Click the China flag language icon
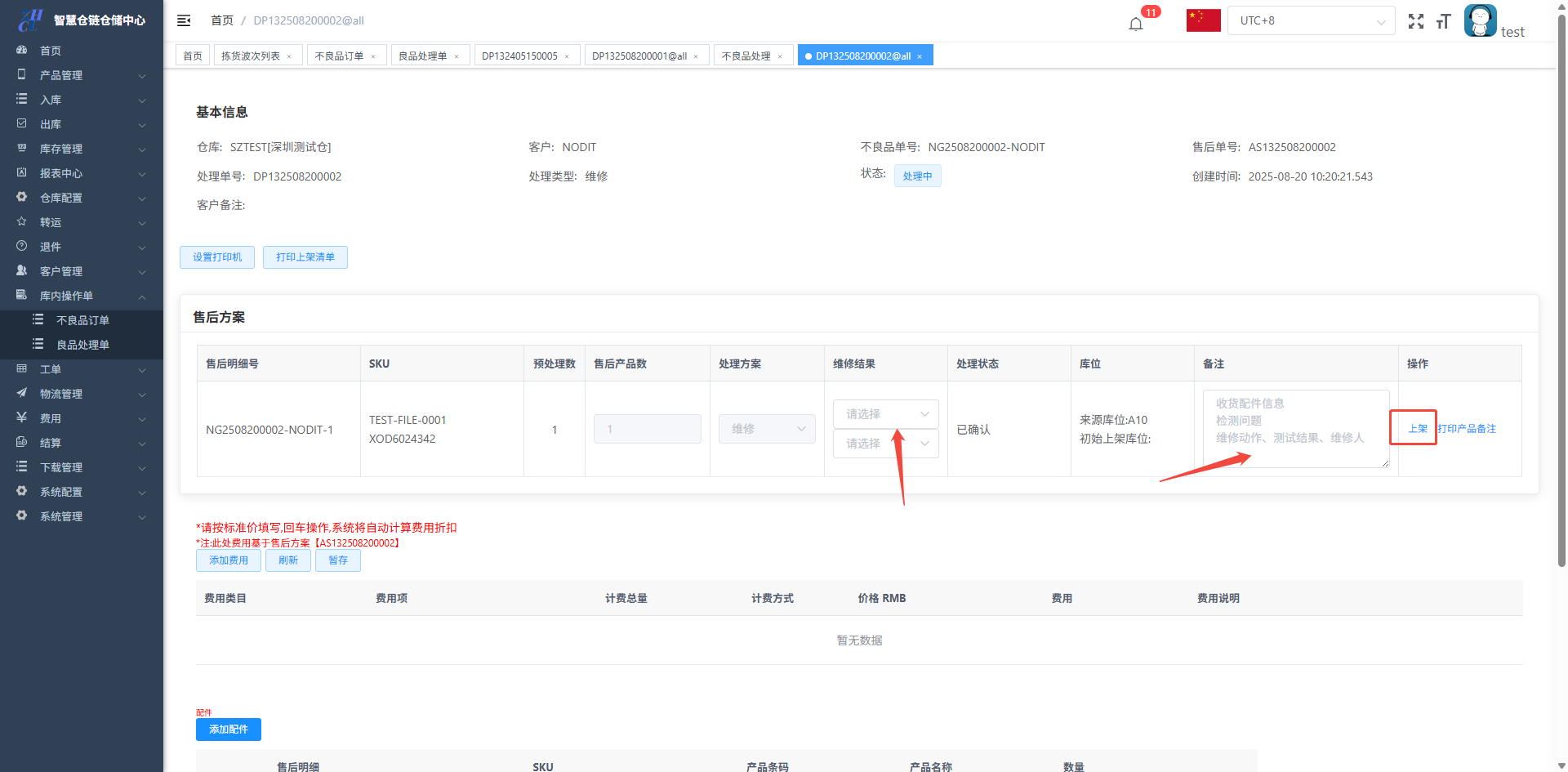This screenshot has height=772, width=1568. click(x=1203, y=20)
